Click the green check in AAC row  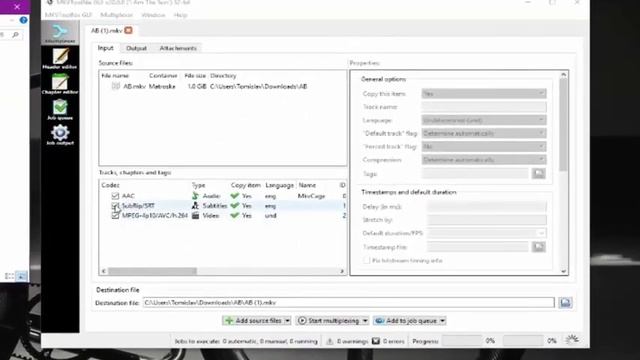pyautogui.click(x=235, y=196)
